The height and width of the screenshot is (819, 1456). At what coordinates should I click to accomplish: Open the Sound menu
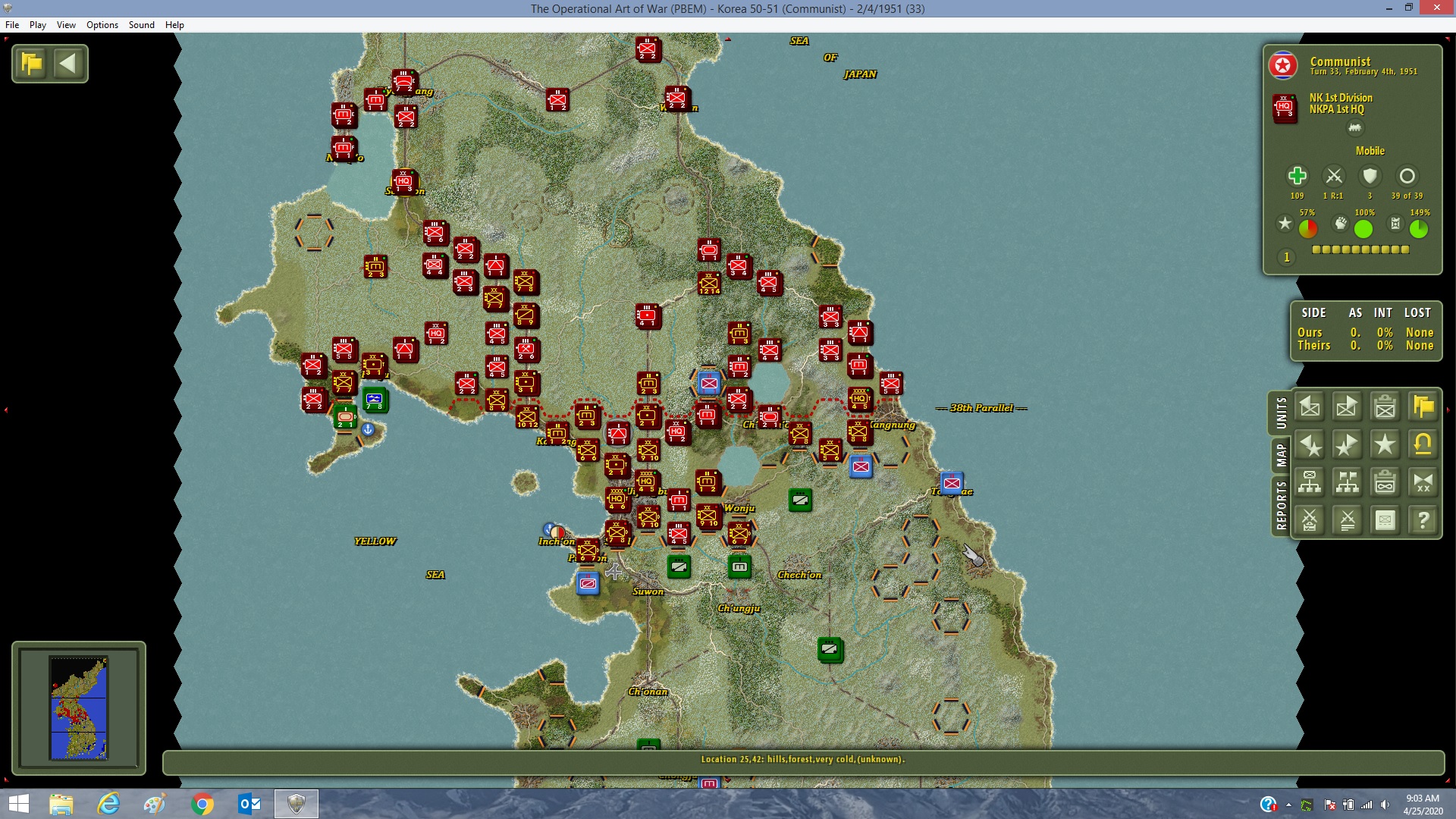pyautogui.click(x=142, y=25)
